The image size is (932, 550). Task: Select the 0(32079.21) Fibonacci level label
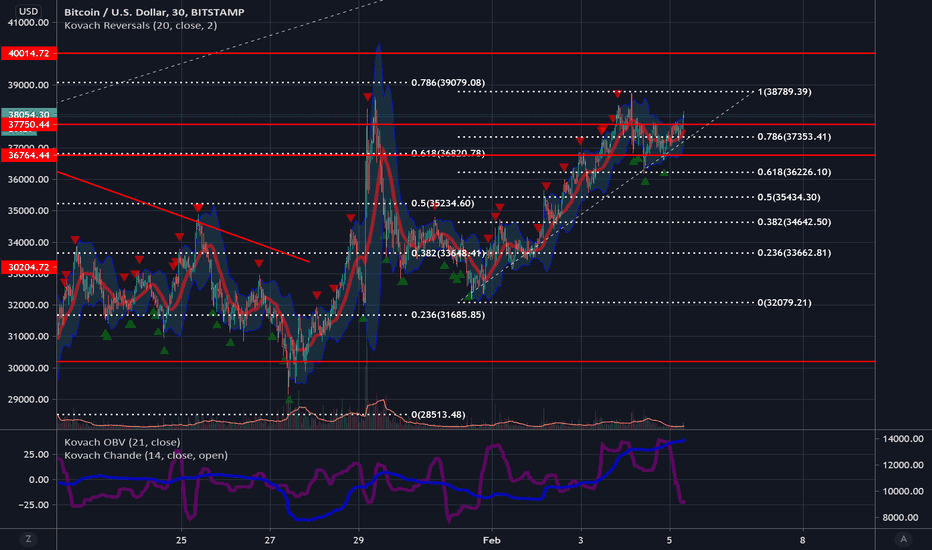785,303
